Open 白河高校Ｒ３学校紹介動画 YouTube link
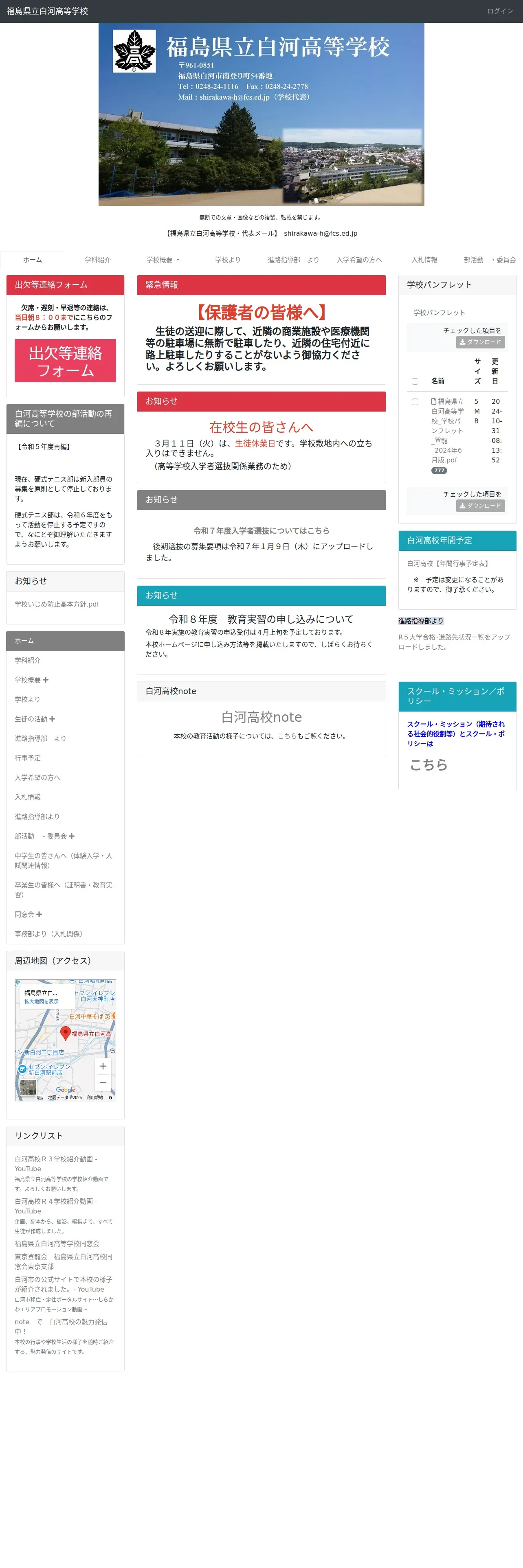 pos(56,1164)
